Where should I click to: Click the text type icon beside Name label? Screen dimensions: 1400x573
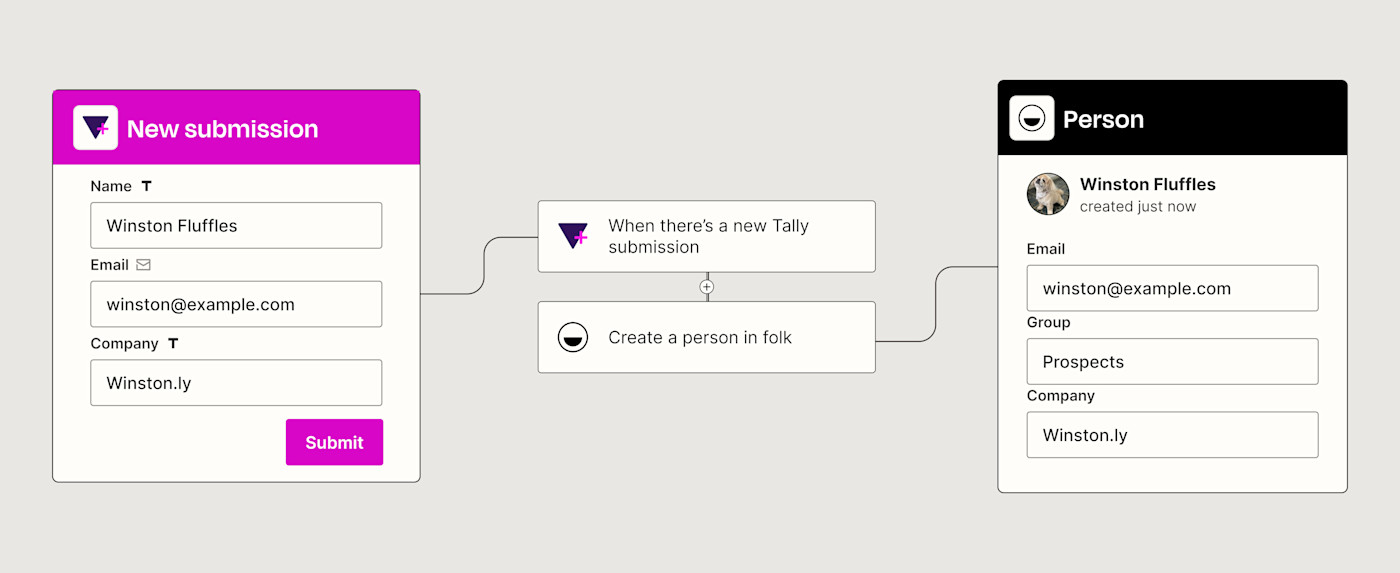coord(147,186)
